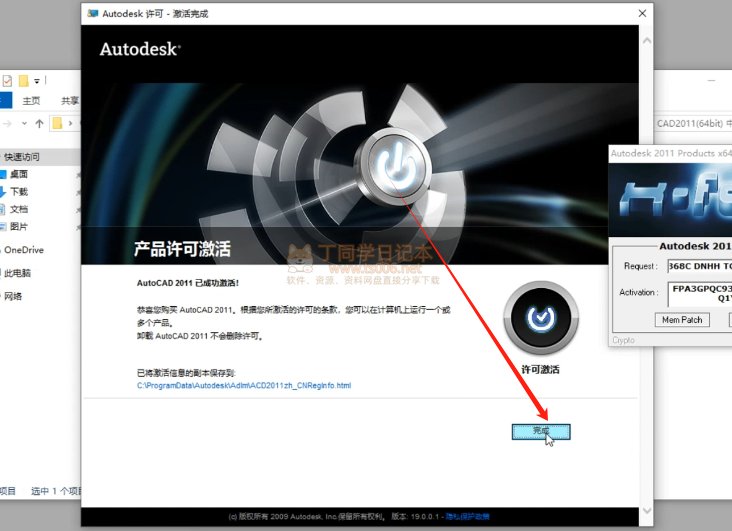
Task: Open the privacy policy link in footer
Action: [467, 516]
